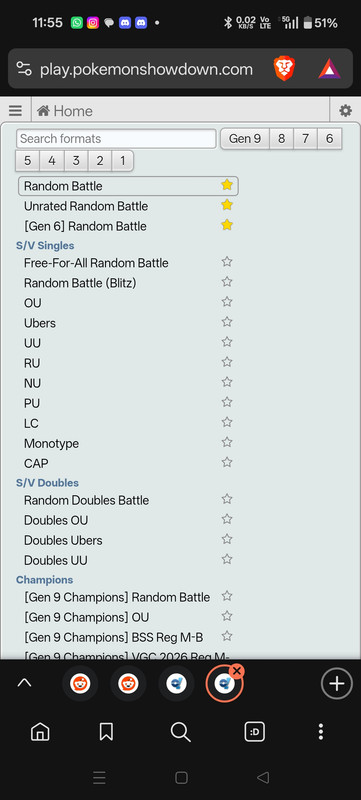This screenshot has width=361, height=800.
Task: Choose the Monotype format
Action: tap(51, 443)
